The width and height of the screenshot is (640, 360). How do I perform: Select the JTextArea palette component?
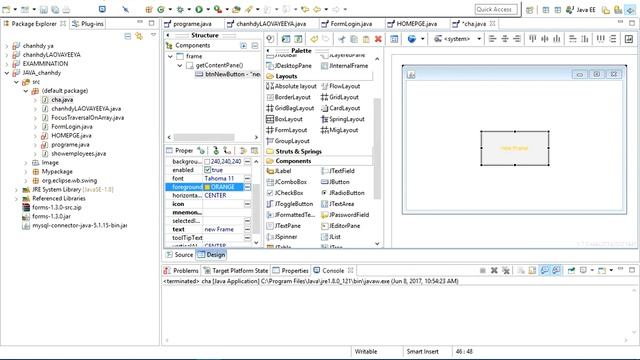338,204
